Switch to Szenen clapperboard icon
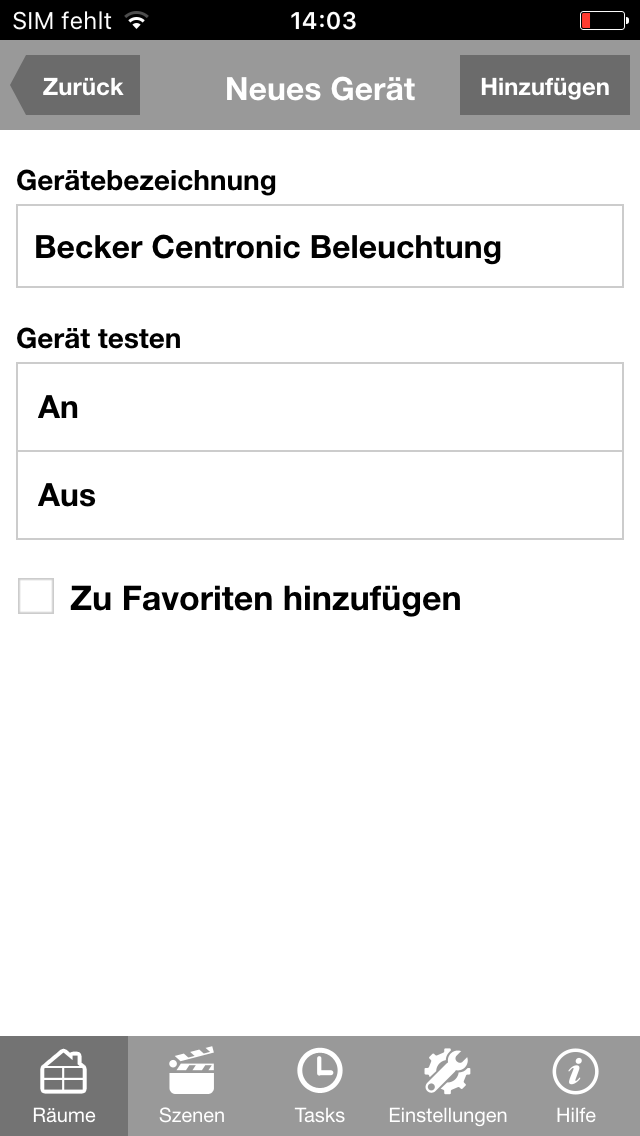The height and width of the screenshot is (1136, 640). click(191, 1074)
